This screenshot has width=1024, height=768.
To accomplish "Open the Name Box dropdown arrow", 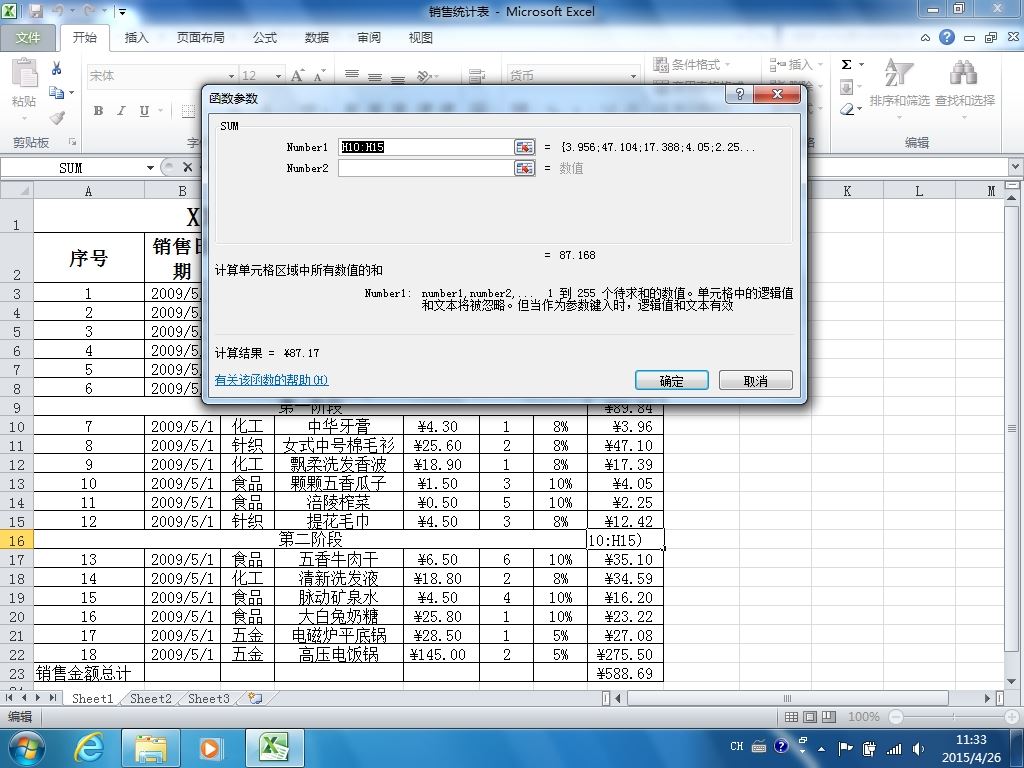I will (x=150, y=168).
